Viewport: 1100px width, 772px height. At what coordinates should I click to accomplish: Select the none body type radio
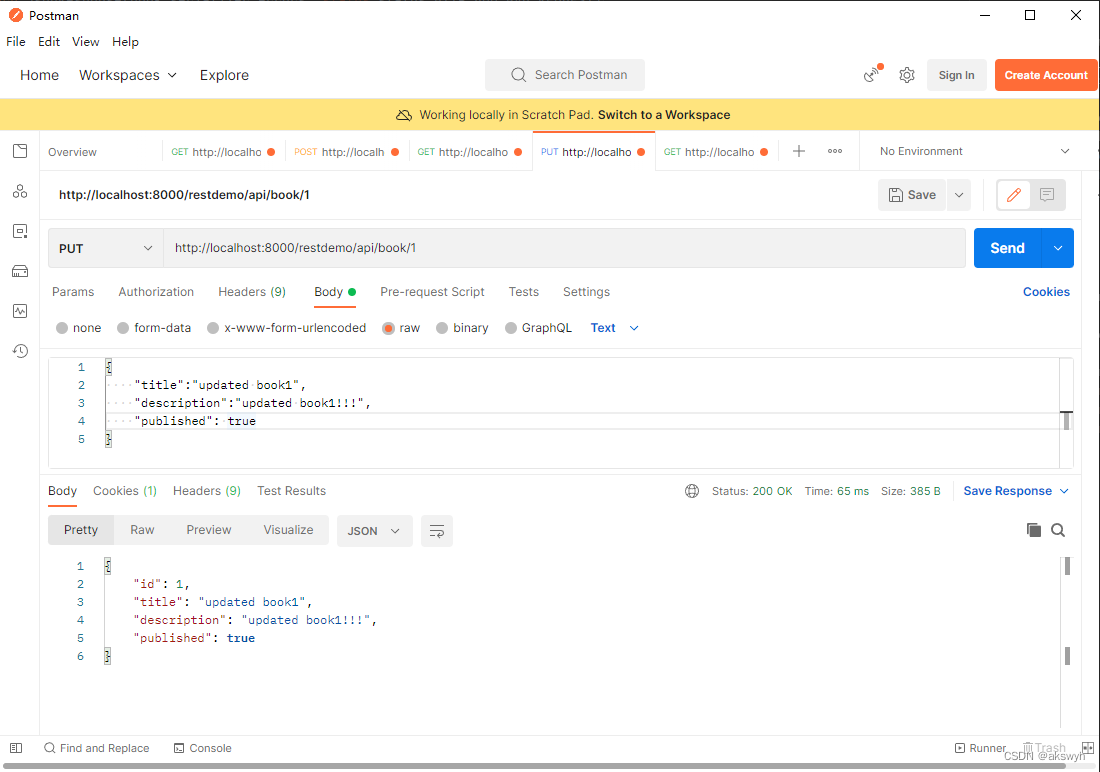coord(62,328)
